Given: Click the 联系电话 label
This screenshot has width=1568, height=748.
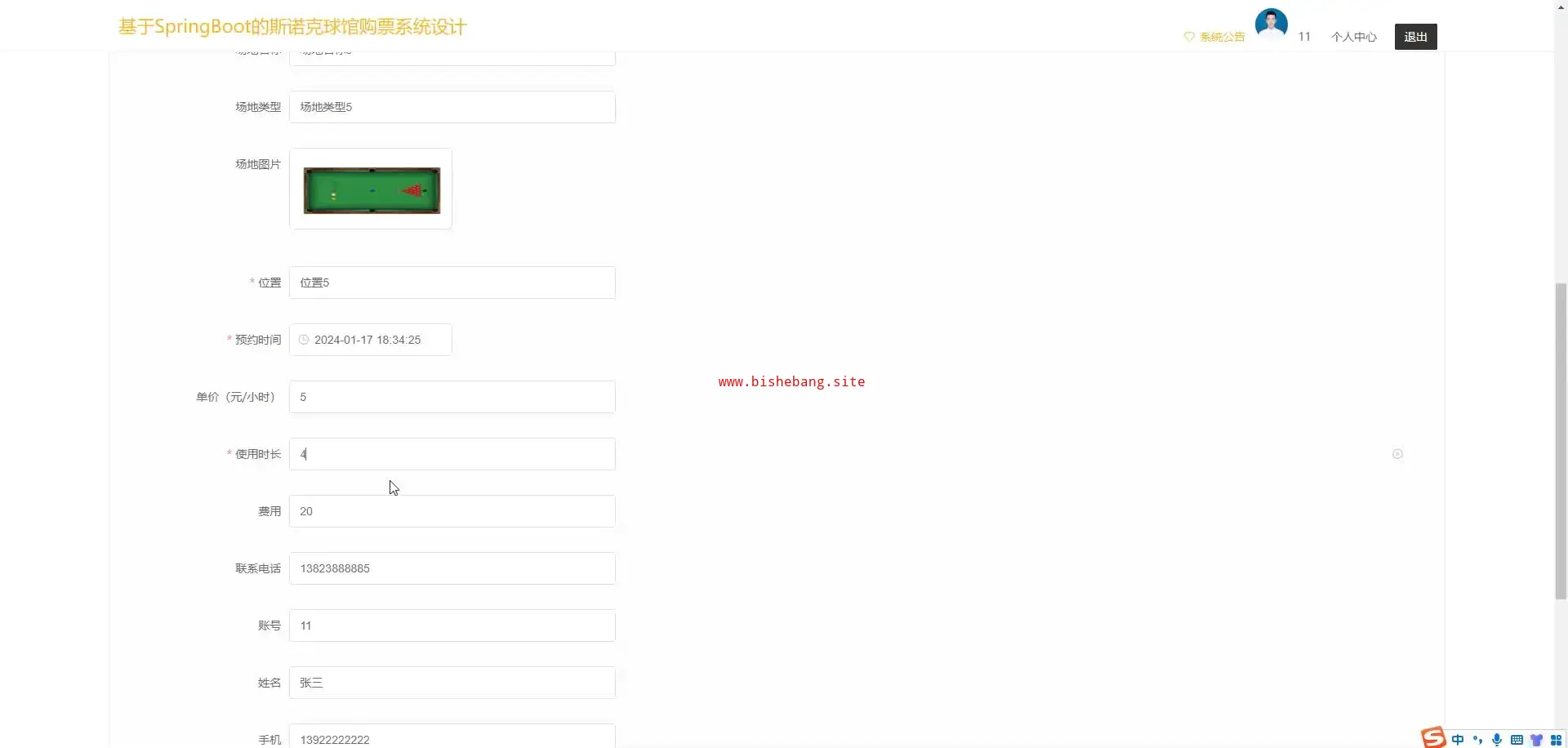Looking at the screenshot, I should 257,568.
